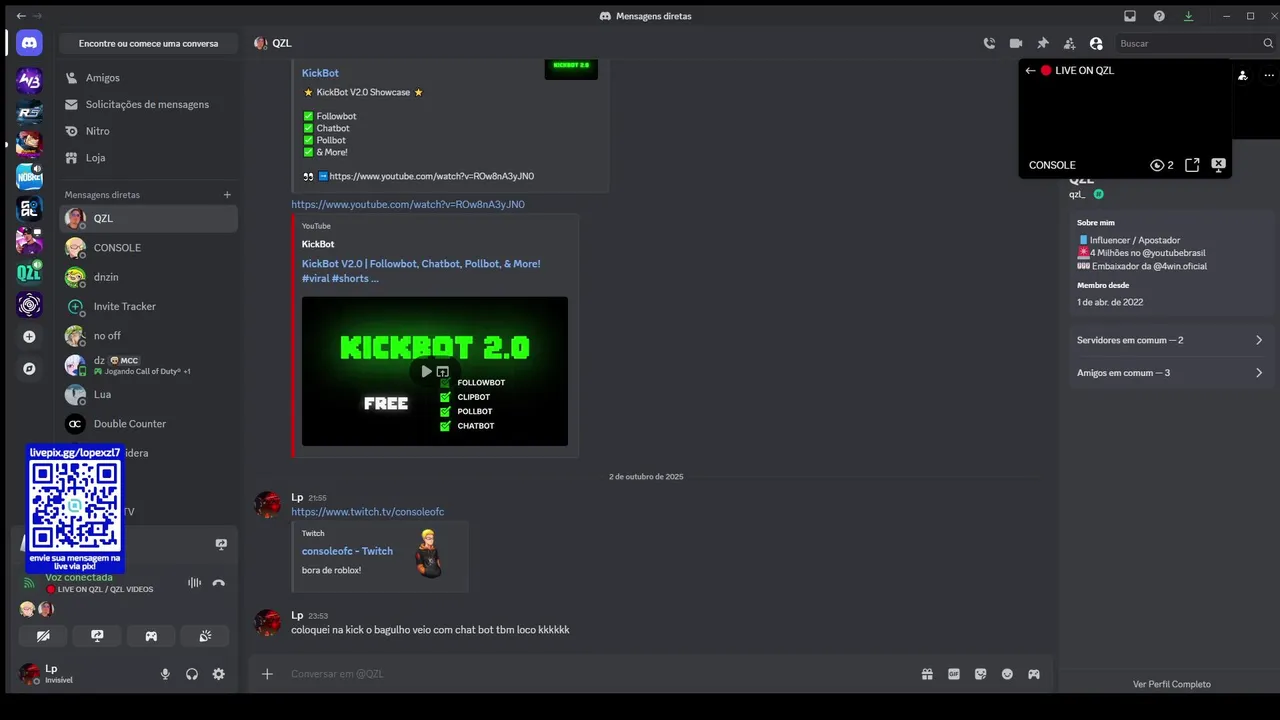The height and width of the screenshot is (720, 1280).
Task: Open the GIF picker
Action: (954, 674)
